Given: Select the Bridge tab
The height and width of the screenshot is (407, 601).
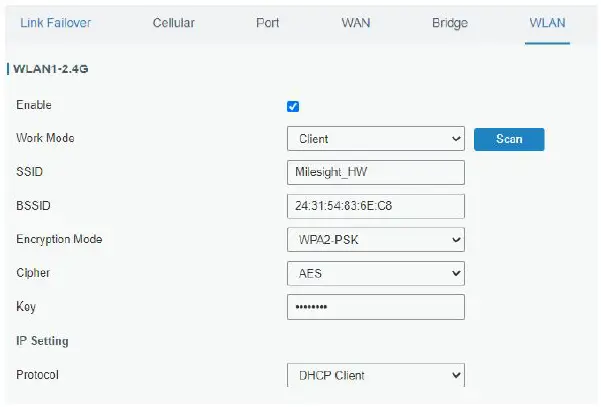Looking at the screenshot, I should [x=450, y=23].
